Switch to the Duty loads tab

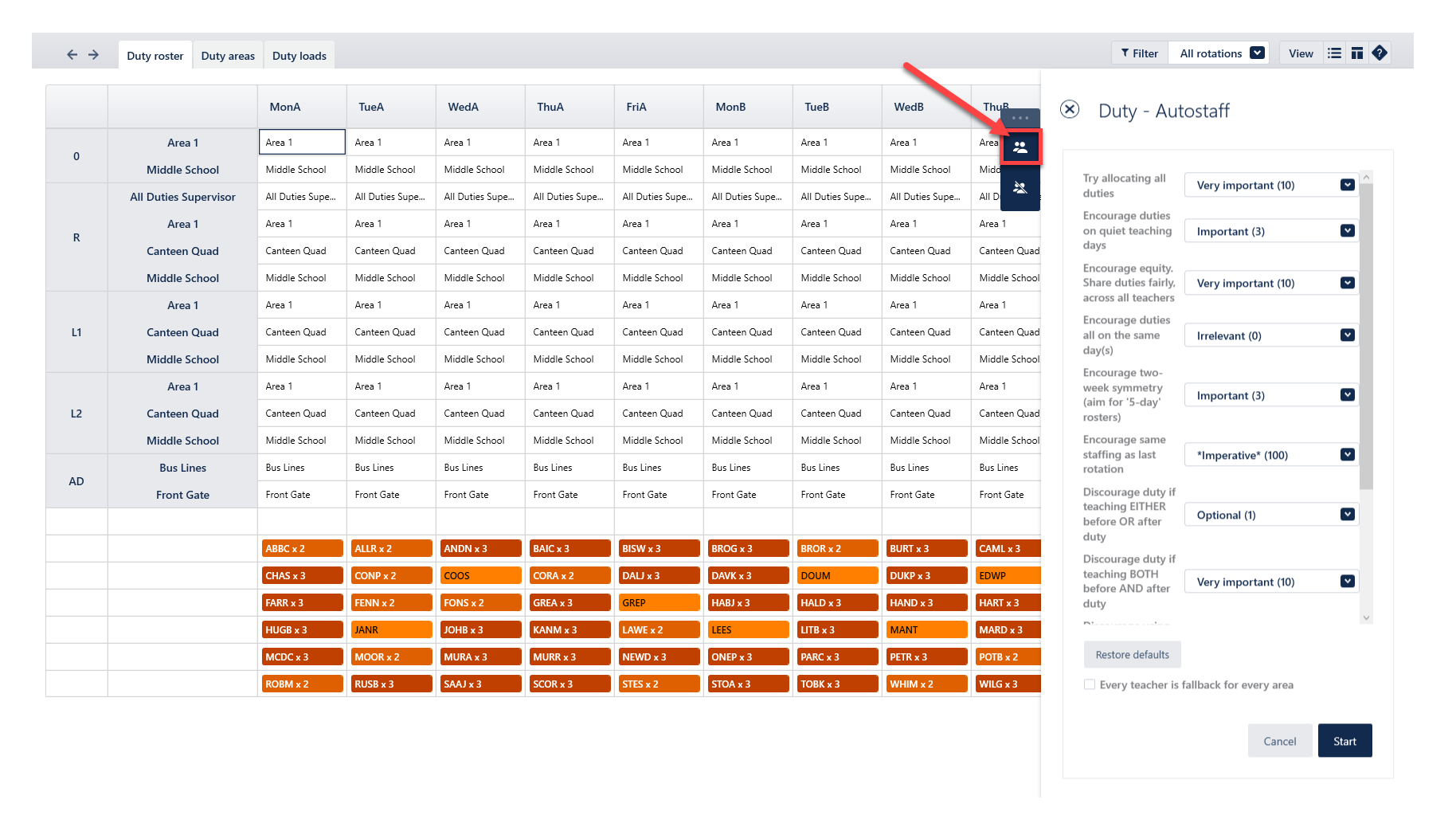tap(299, 56)
